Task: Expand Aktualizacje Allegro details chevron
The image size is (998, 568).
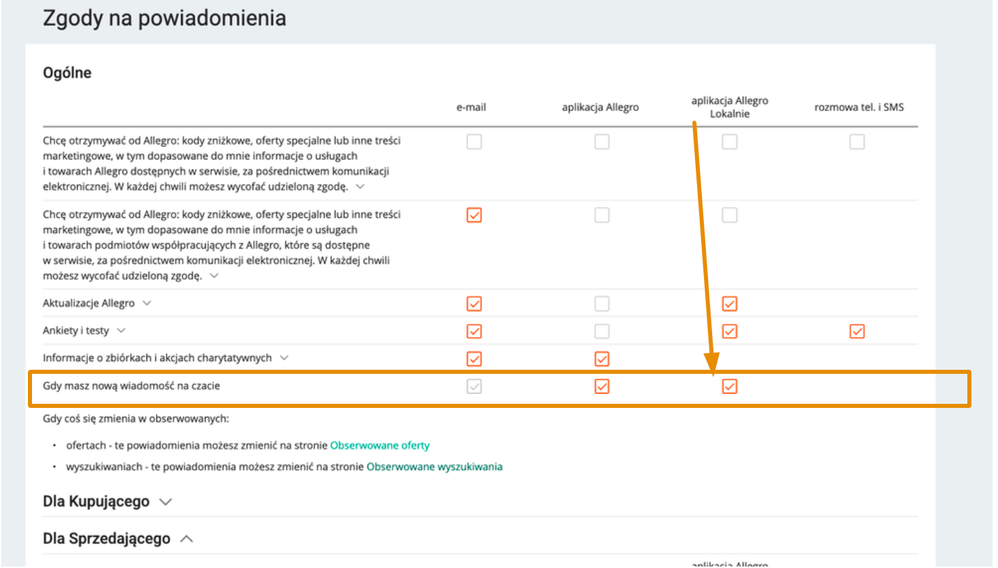Action: [147, 303]
